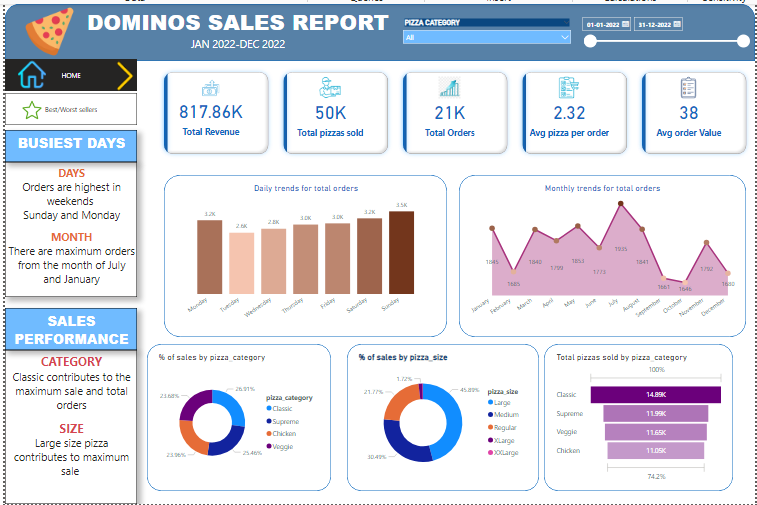This screenshot has width=757, height=505.
Task: Click the Classic bar in the funnel chart
Action: point(656,394)
